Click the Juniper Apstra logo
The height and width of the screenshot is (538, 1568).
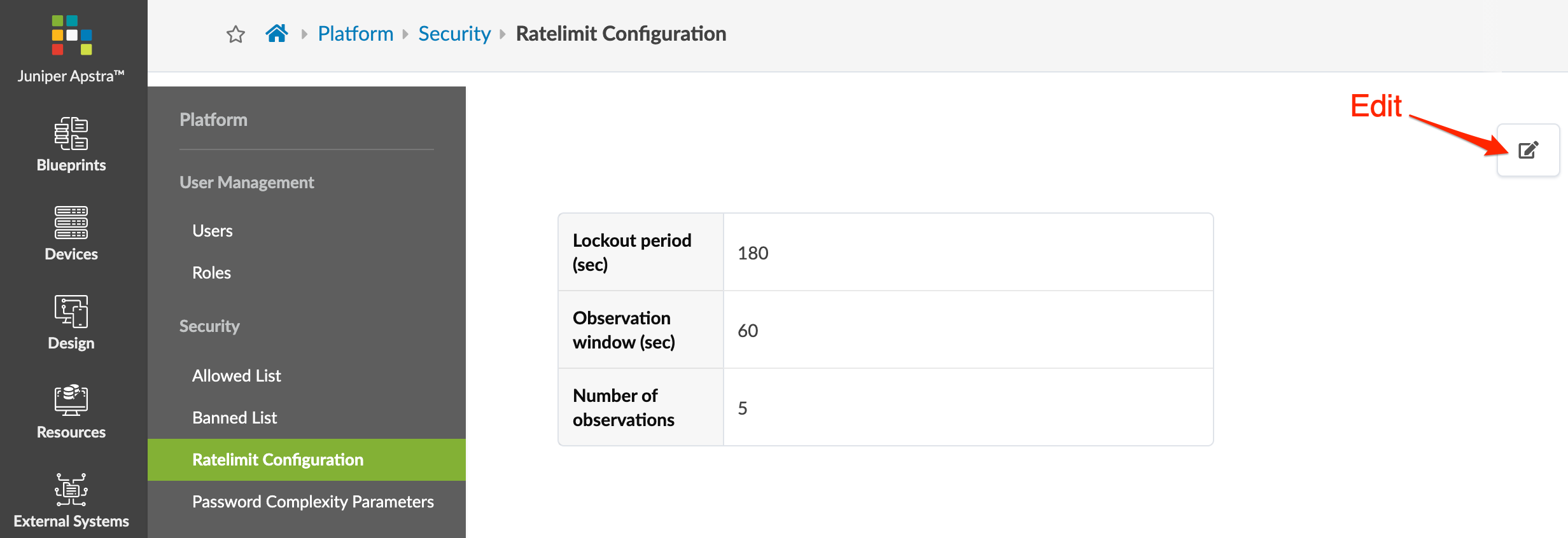[x=72, y=36]
